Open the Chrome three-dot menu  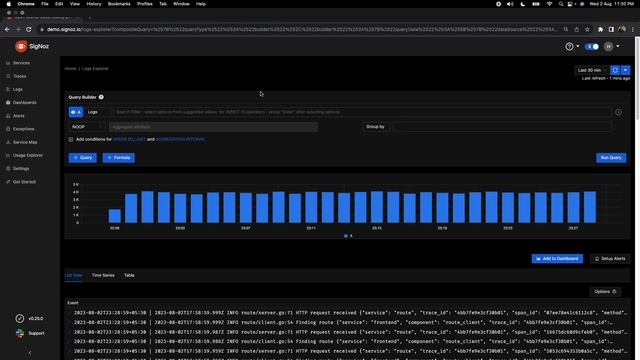pyautogui.click(x=633, y=29)
